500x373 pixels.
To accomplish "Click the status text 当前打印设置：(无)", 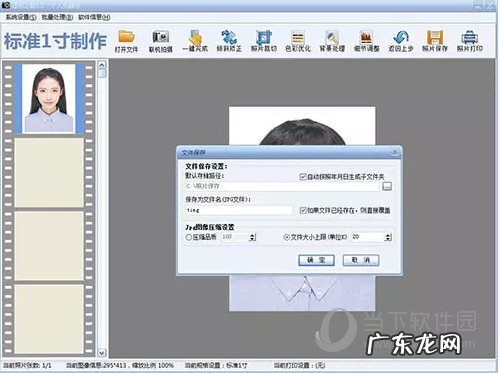I will 299,365.
